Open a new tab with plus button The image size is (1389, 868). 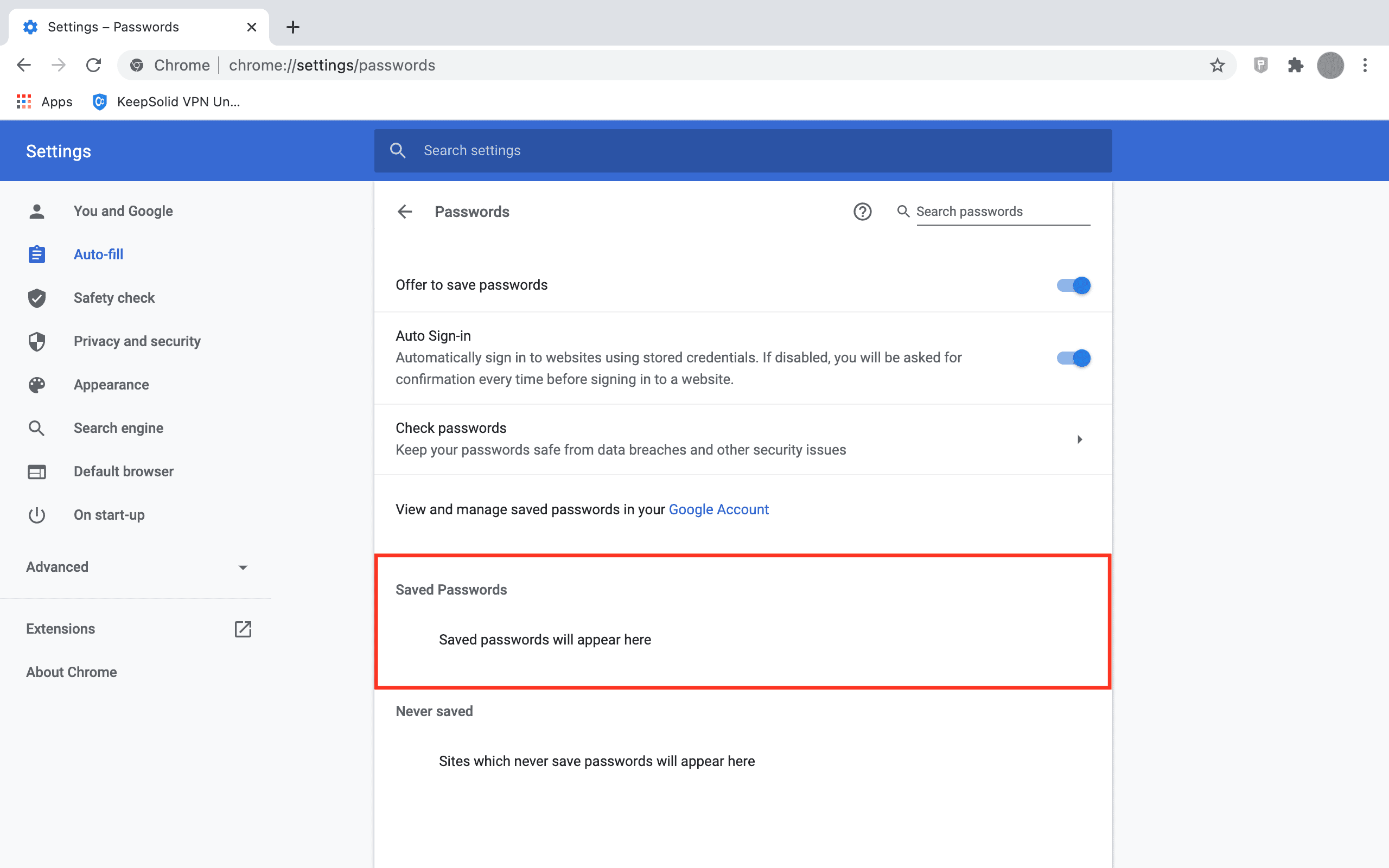(293, 27)
